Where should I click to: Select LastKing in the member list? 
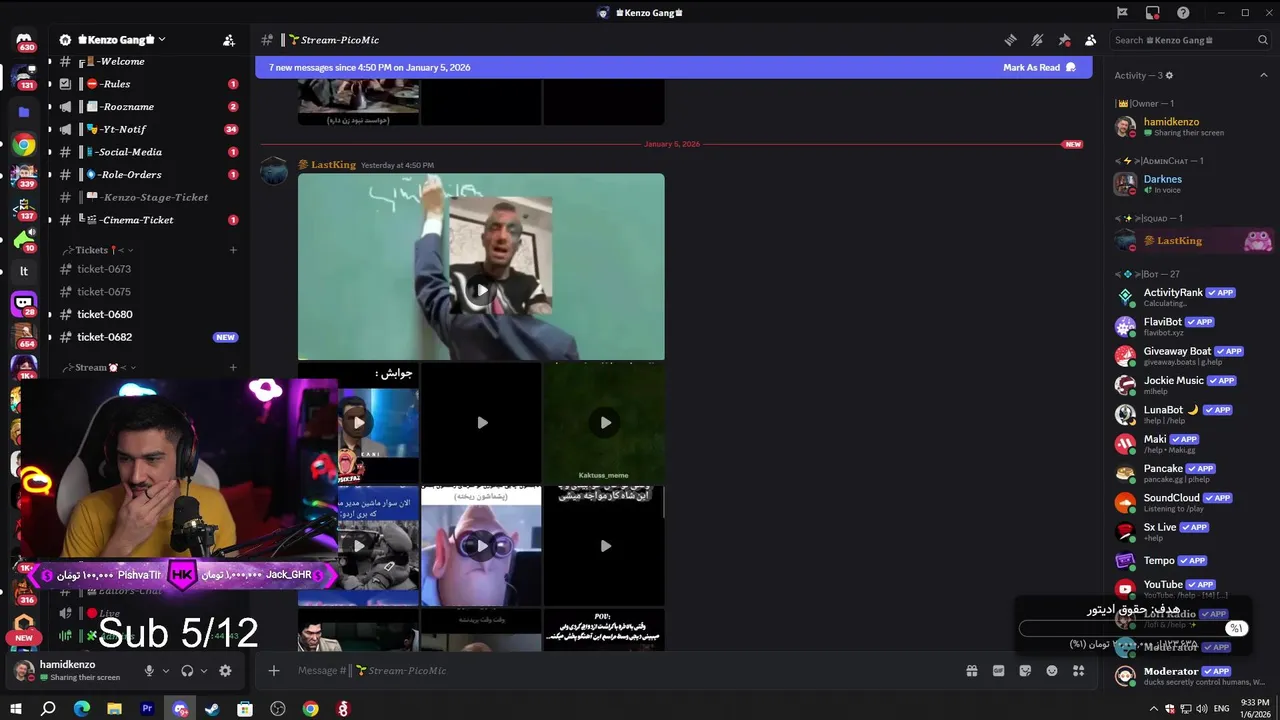(1190, 241)
